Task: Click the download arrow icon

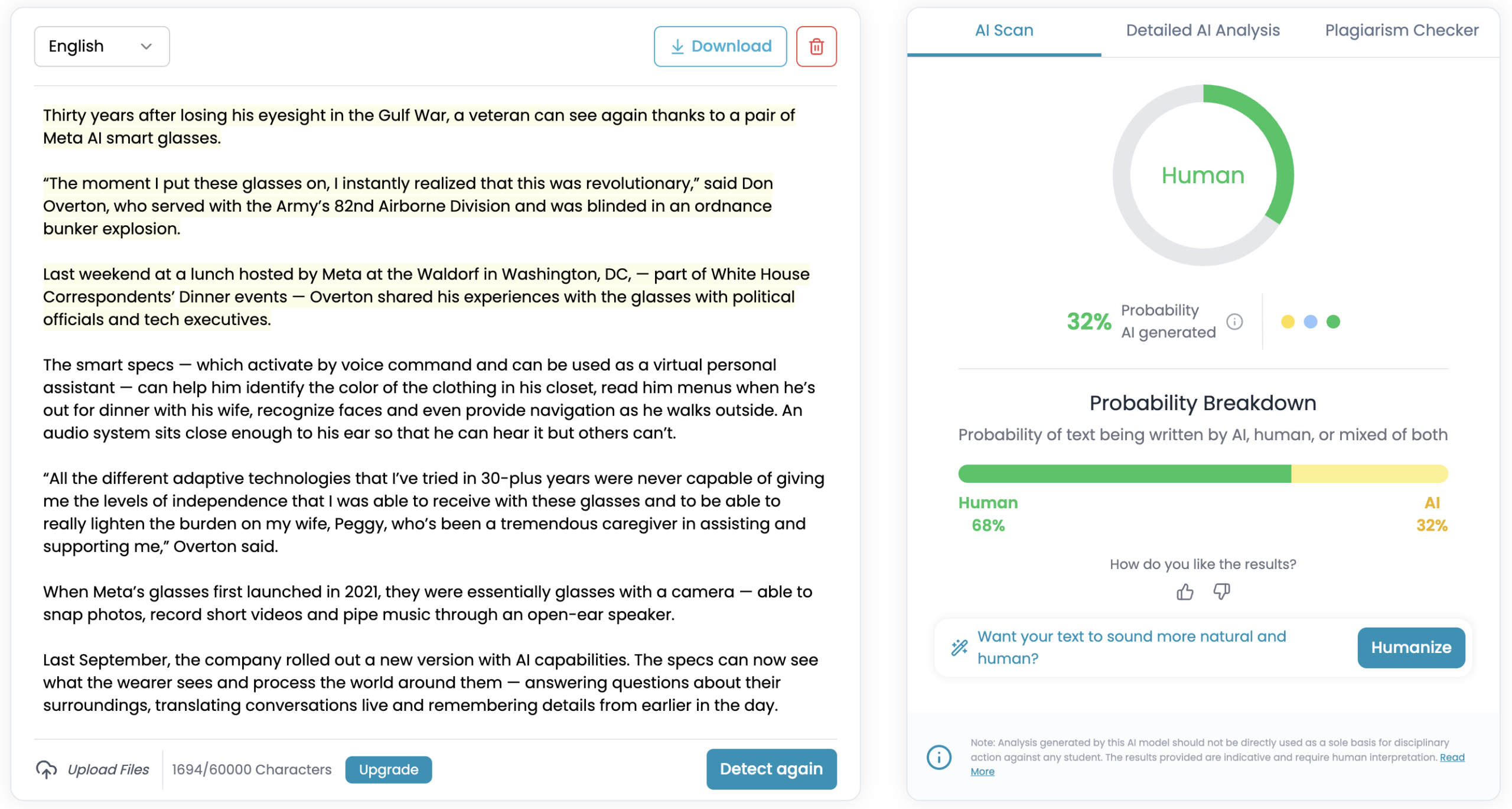Action: tap(677, 46)
